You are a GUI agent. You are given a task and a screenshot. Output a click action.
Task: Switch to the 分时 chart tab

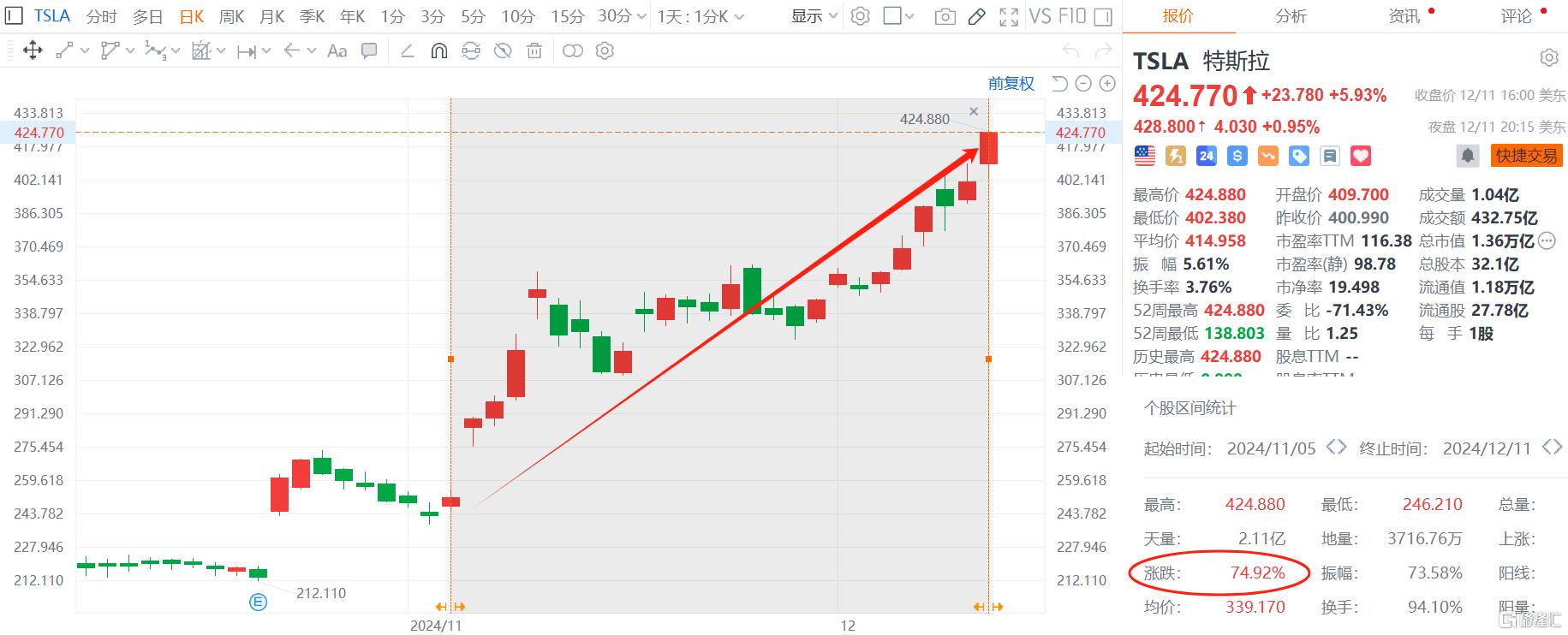(x=101, y=16)
